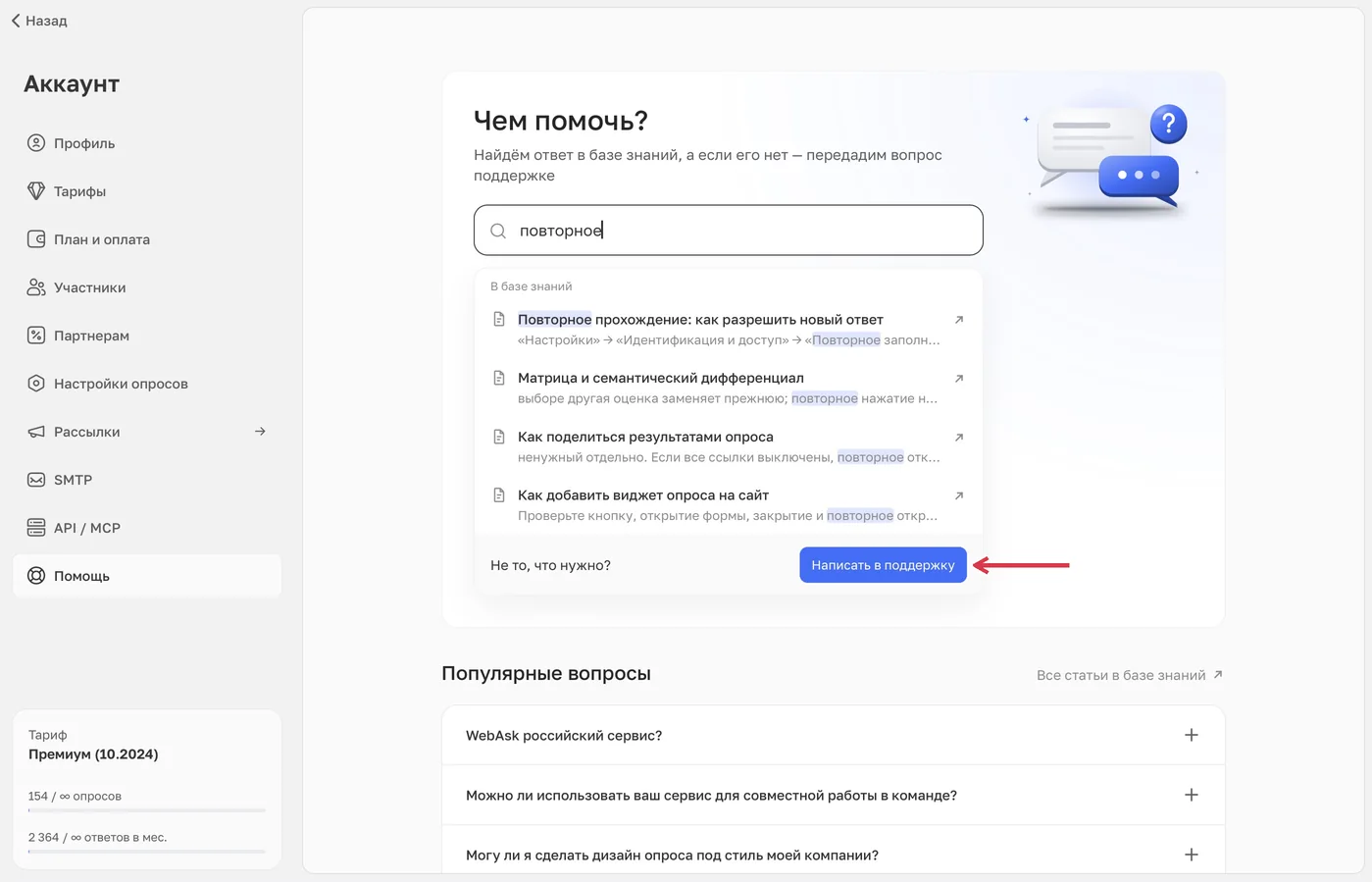Go back using the Назад link
This screenshot has width=1372, height=882.
(x=39, y=21)
